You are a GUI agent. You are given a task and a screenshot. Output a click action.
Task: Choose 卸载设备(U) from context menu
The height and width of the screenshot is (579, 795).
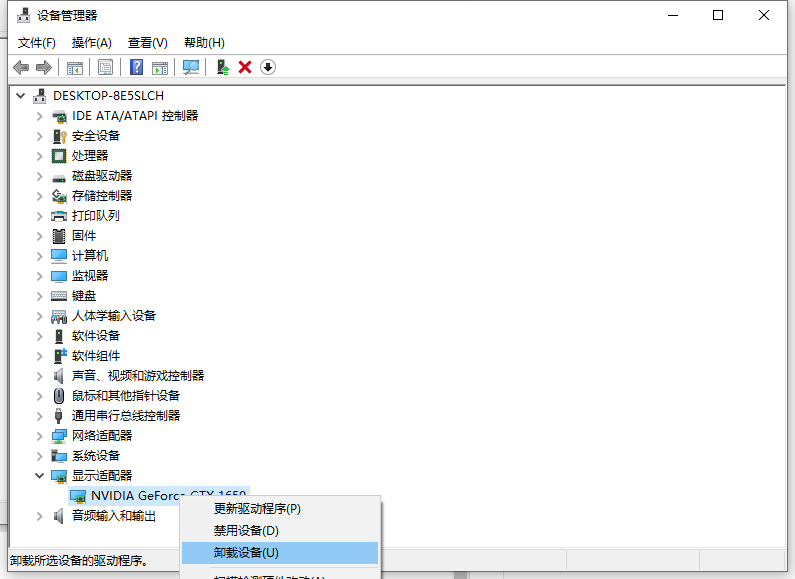[246, 553]
